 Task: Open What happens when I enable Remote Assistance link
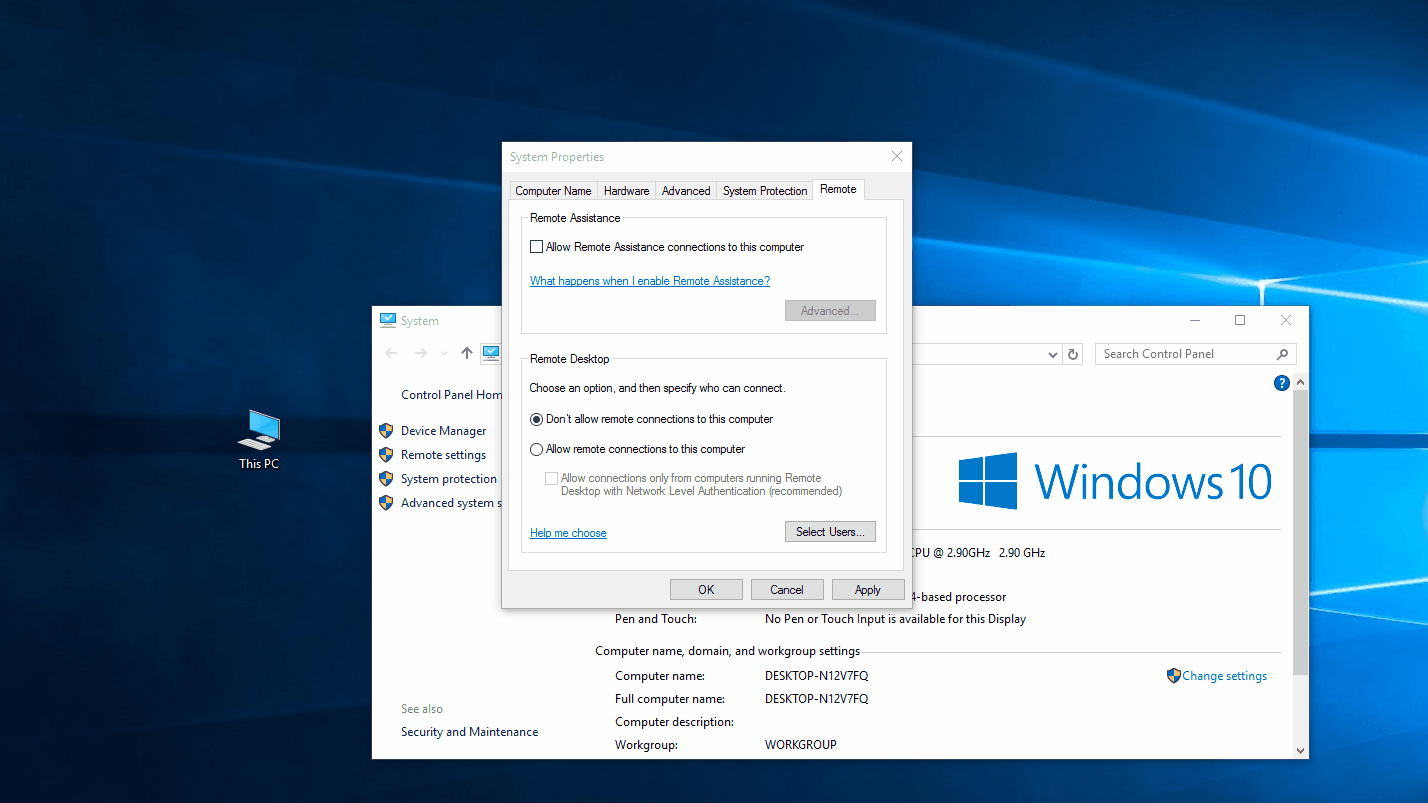[x=650, y=281]
